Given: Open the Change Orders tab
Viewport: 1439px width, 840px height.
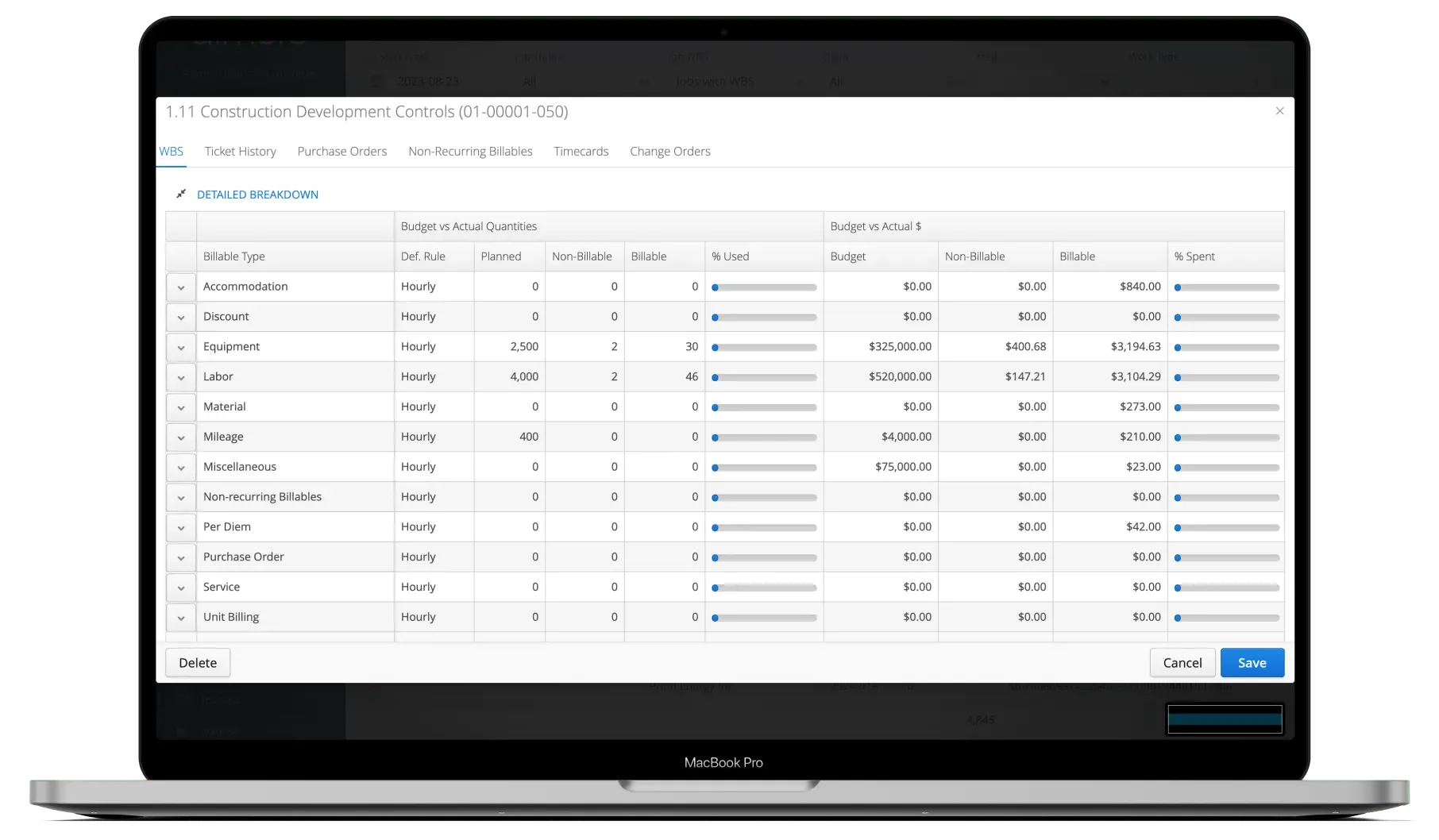Looking at the screenshot, I should coord(669,151).
